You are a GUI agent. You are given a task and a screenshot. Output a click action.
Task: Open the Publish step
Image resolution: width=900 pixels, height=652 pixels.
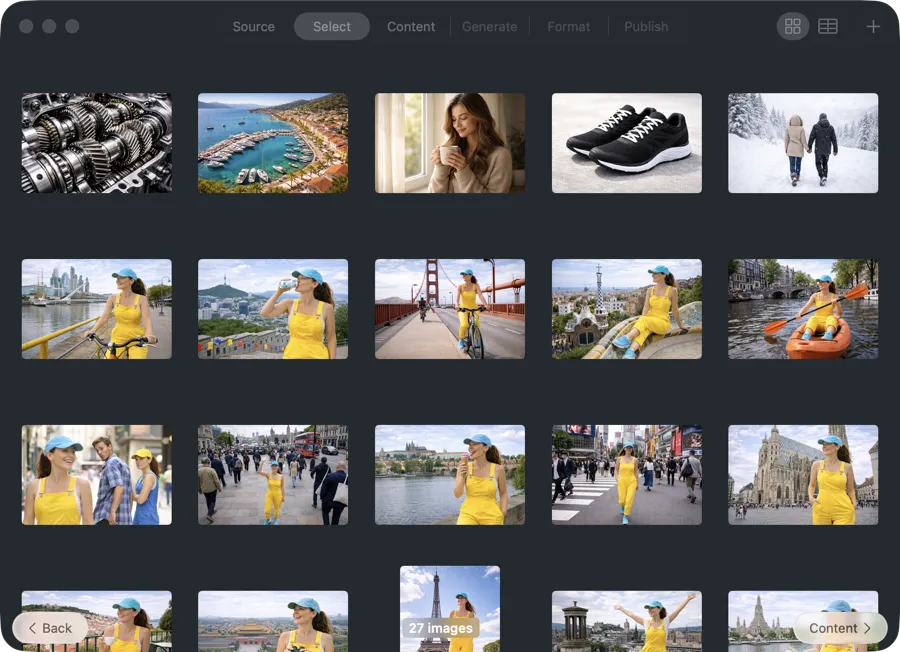646,27
